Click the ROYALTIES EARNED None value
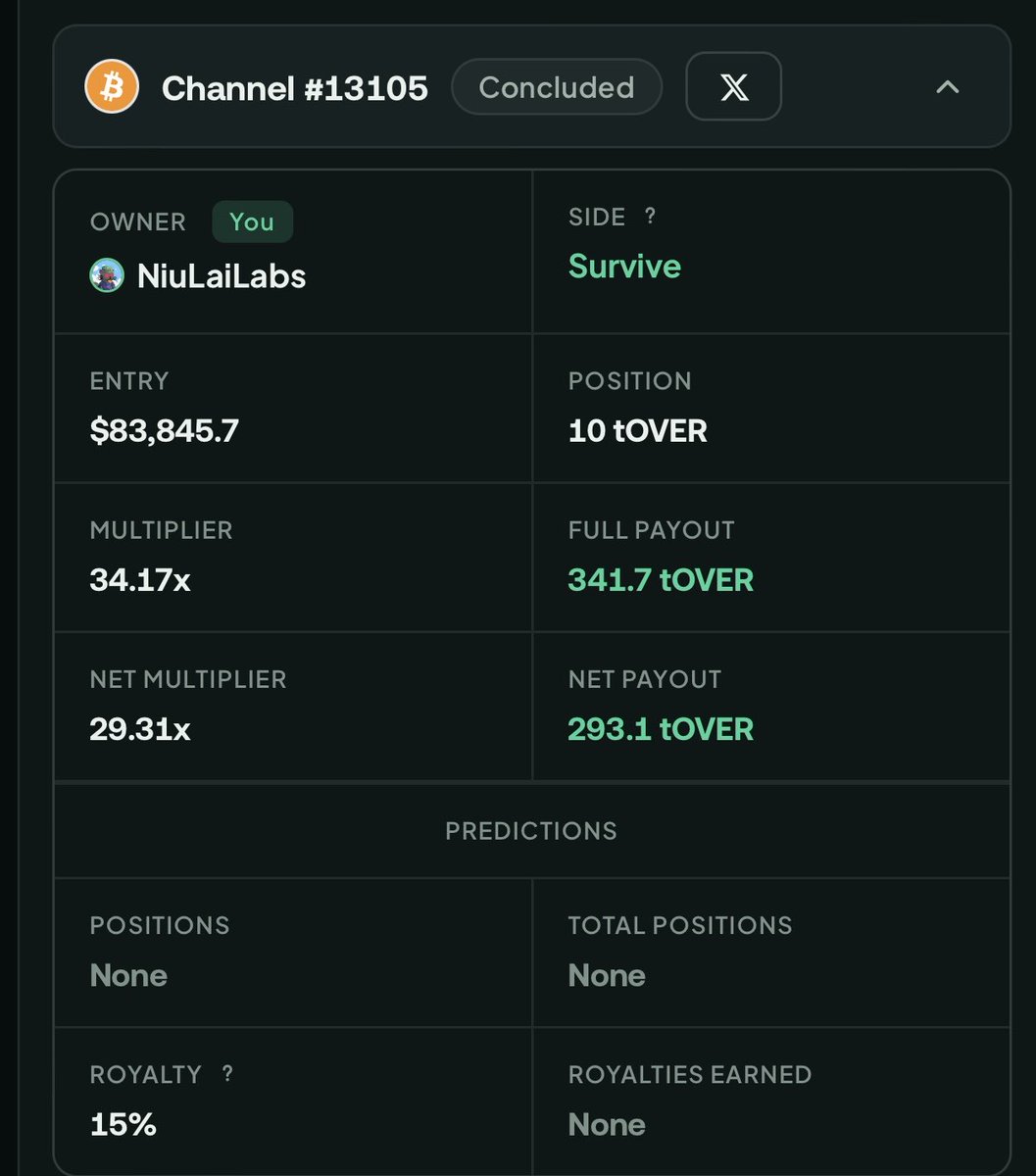Screen dimensions: 1036x1176 (x=607, y=1124)
